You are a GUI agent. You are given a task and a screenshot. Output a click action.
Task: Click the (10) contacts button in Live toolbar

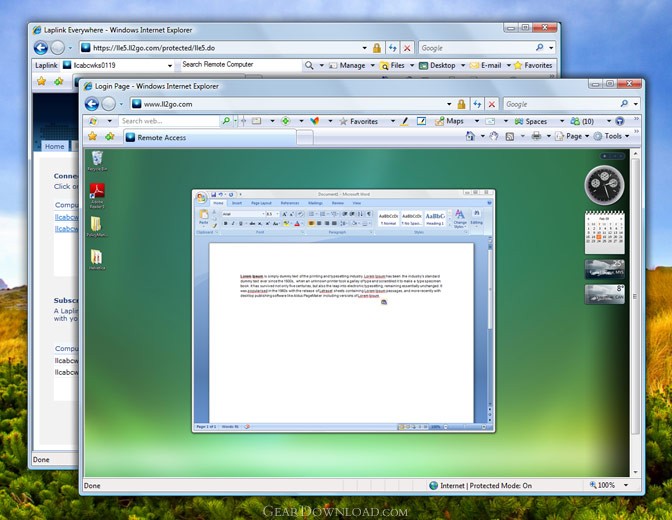tap(582, 121)
